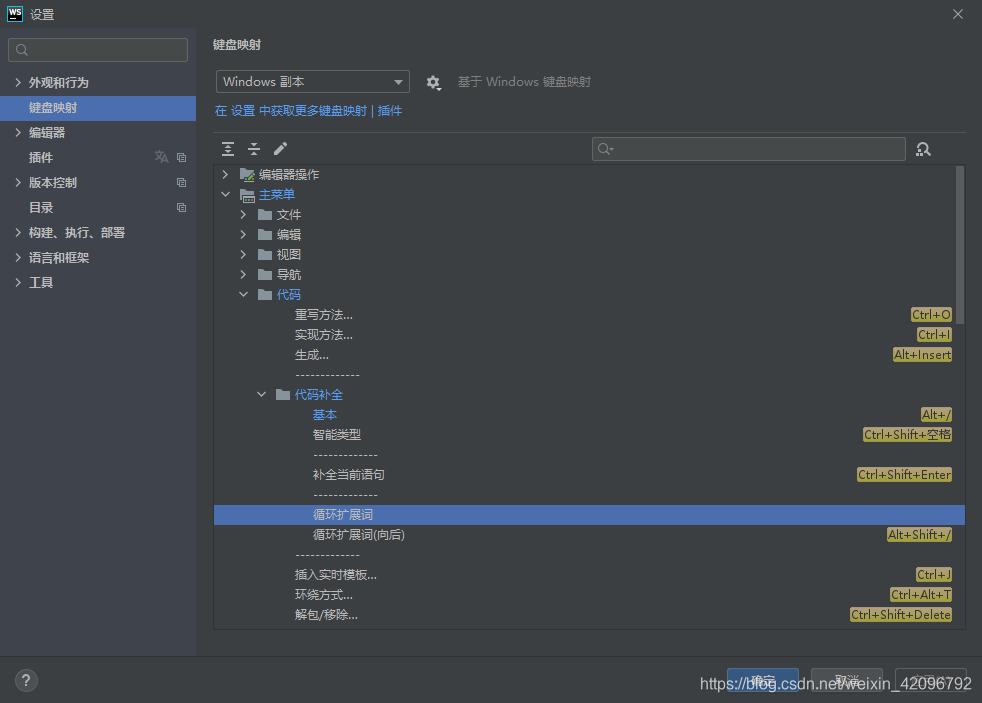Open the 插件 link under keymap dropdown
Viewport: 982px width, 703px height.
[x=390, y=111]
